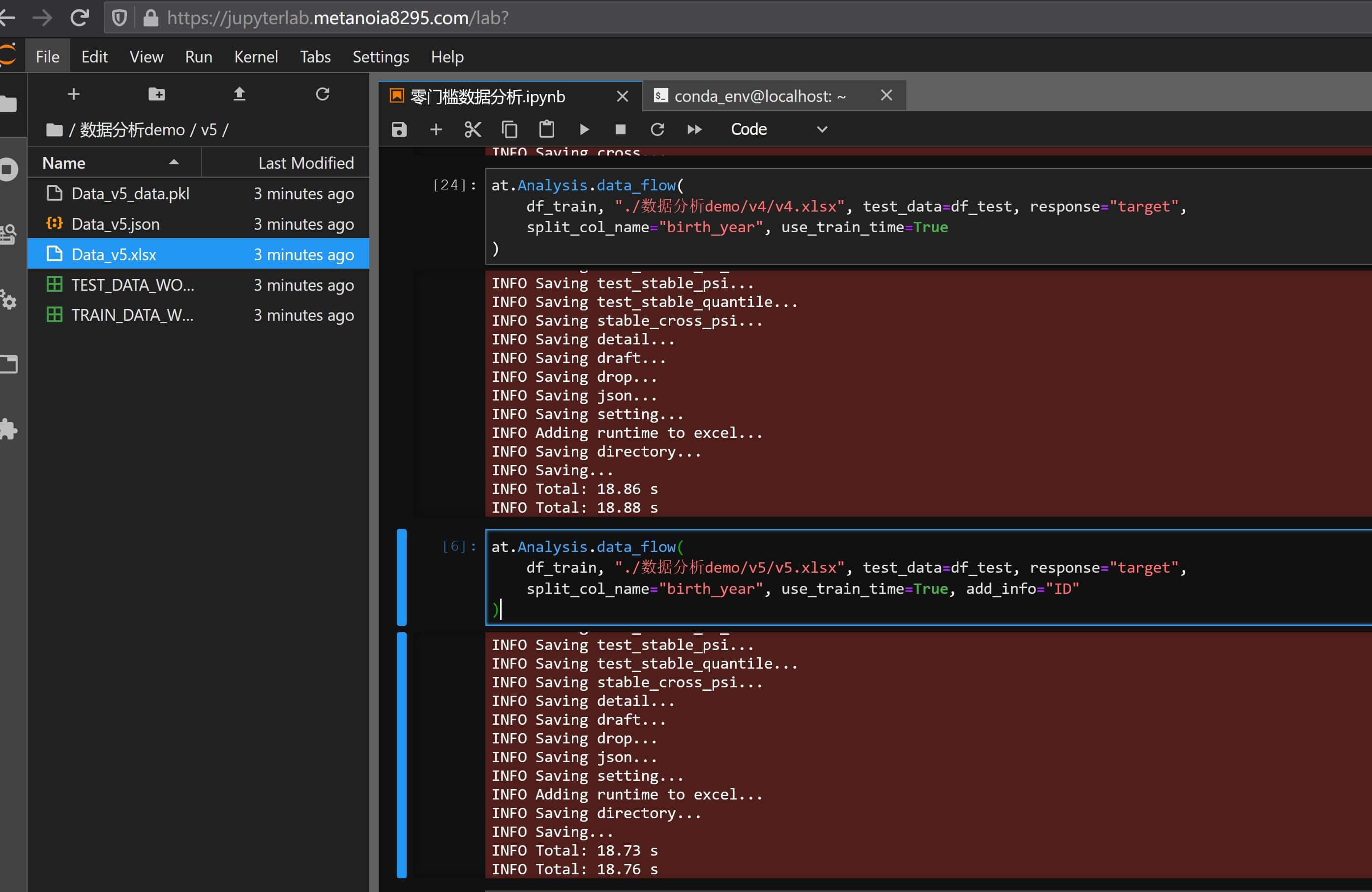
Task: Run the selected cell
Action: (x=584, y=129)
